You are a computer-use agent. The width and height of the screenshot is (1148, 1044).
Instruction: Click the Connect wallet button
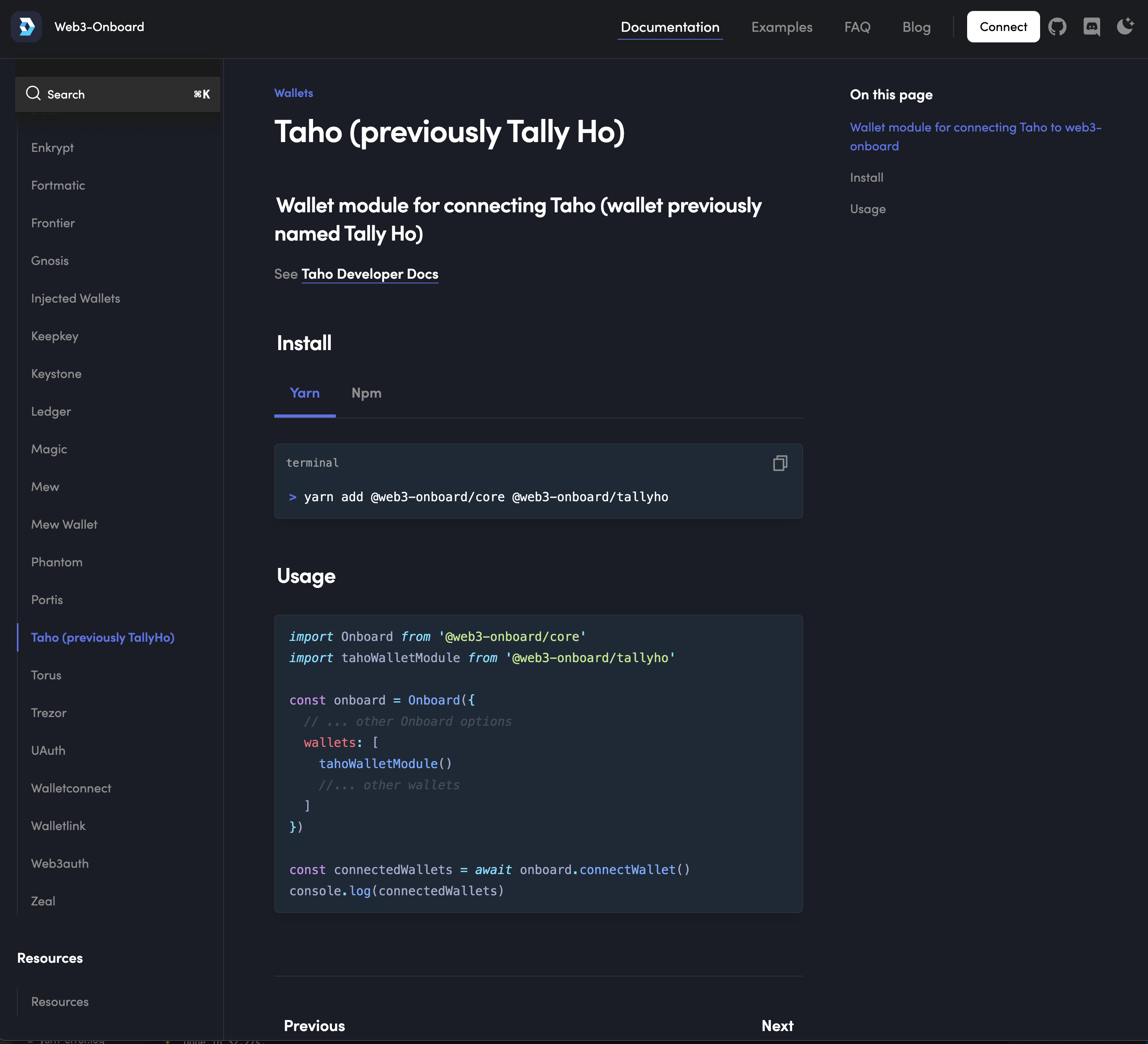(1003, 27)
